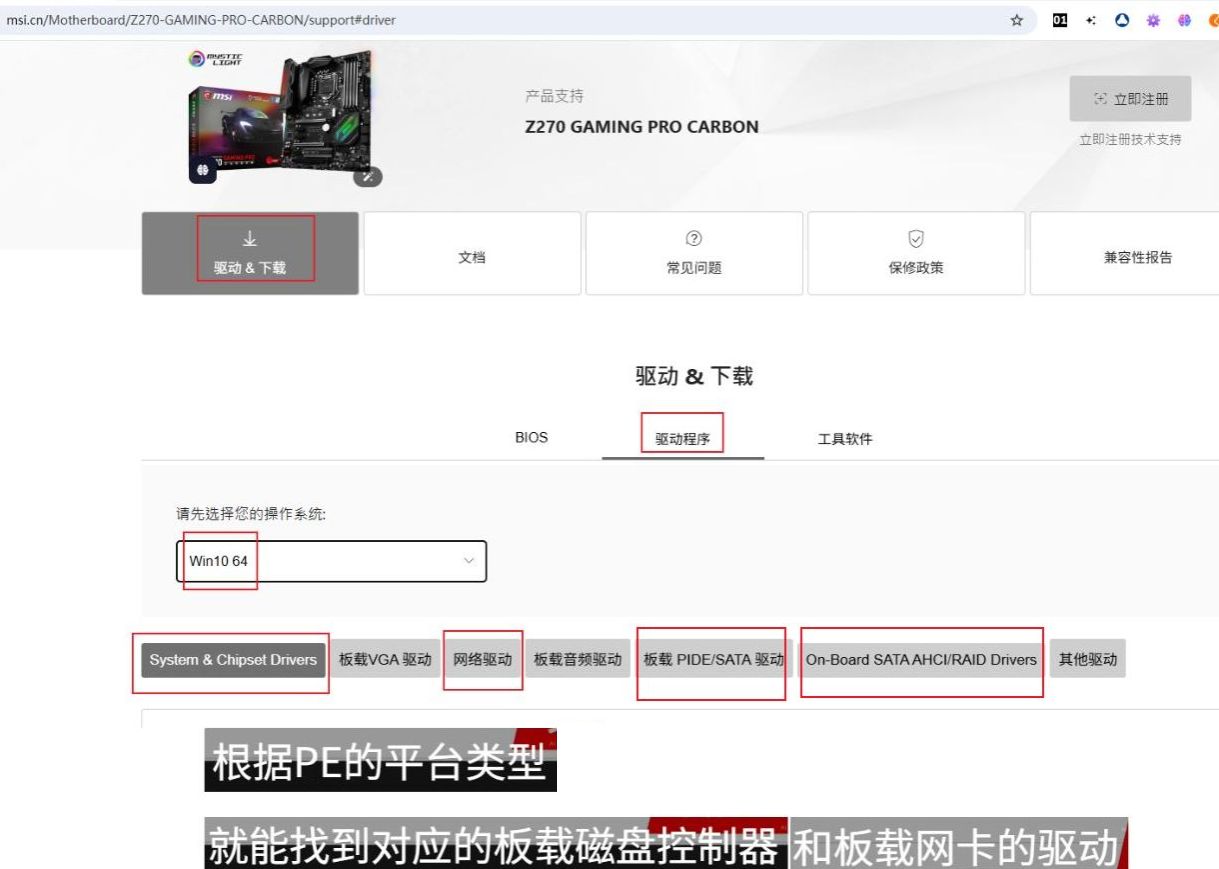Click the question mark icon above 常见问题
The height and width of the screenshot is (869, 1219).
point(694,238)
